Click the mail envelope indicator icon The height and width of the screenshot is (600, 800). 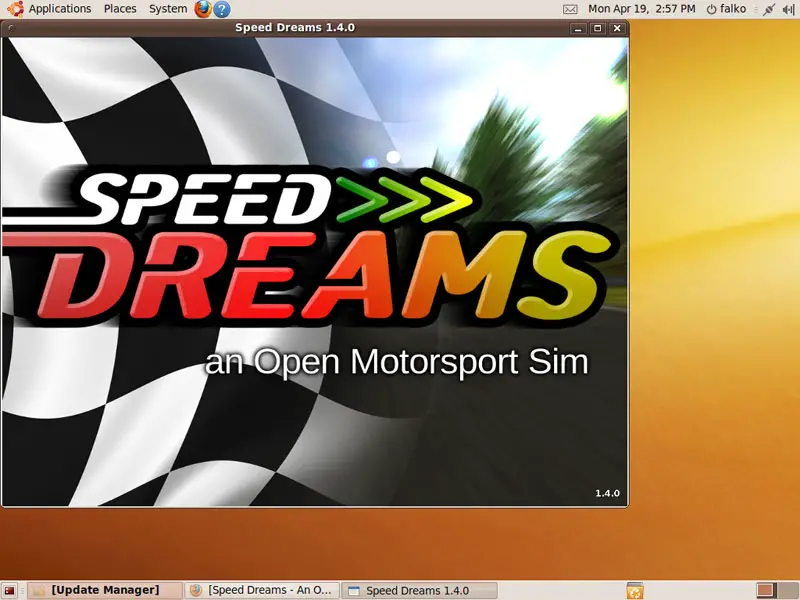[x=570, y=9]
